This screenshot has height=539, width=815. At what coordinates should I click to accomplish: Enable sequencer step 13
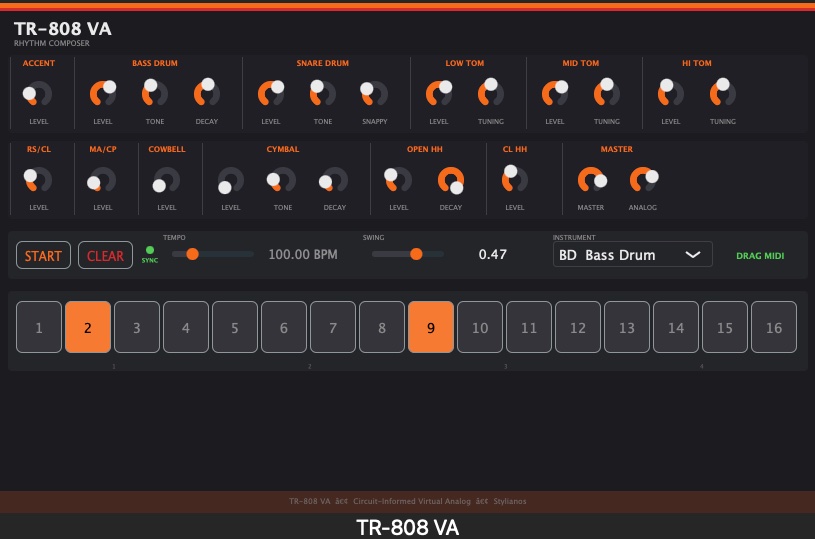[x=627, y=327]
